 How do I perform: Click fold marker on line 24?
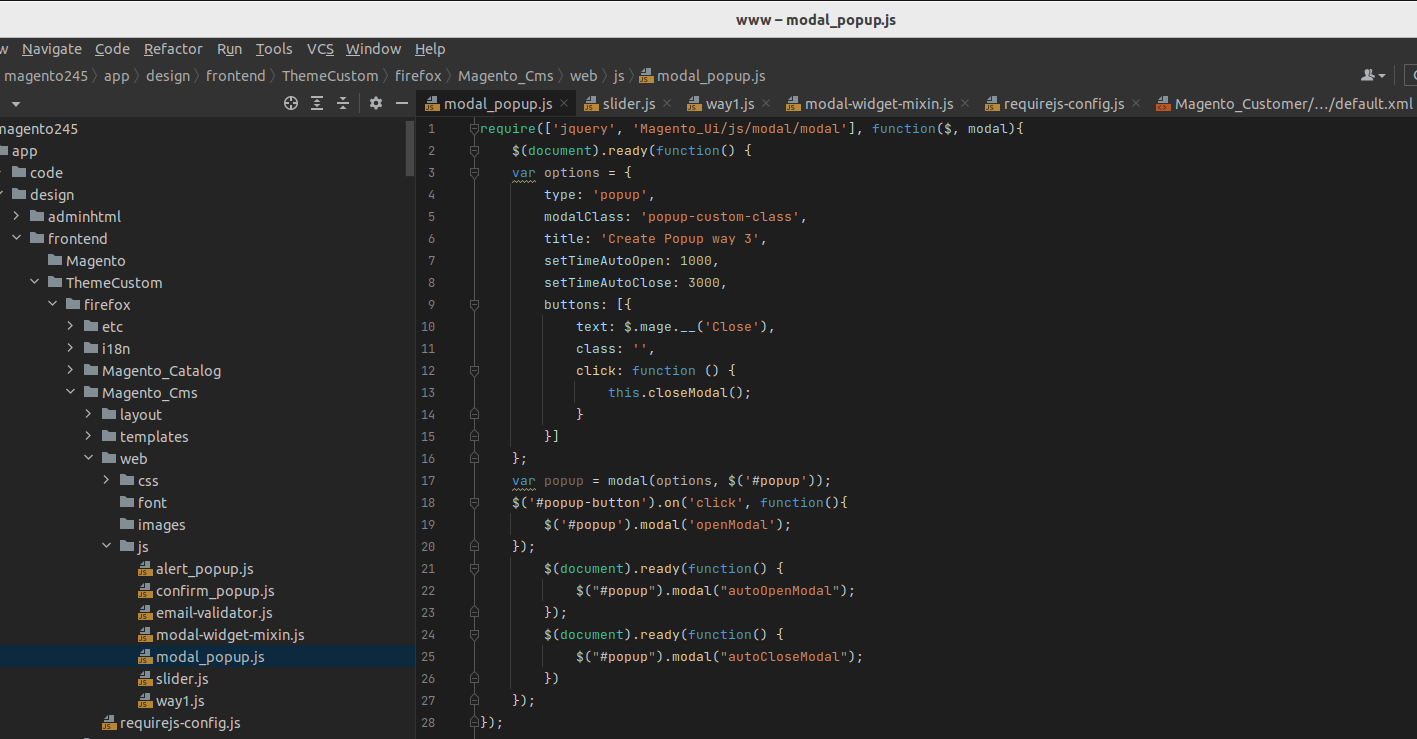pyautogui.click(x=474, y=635)
